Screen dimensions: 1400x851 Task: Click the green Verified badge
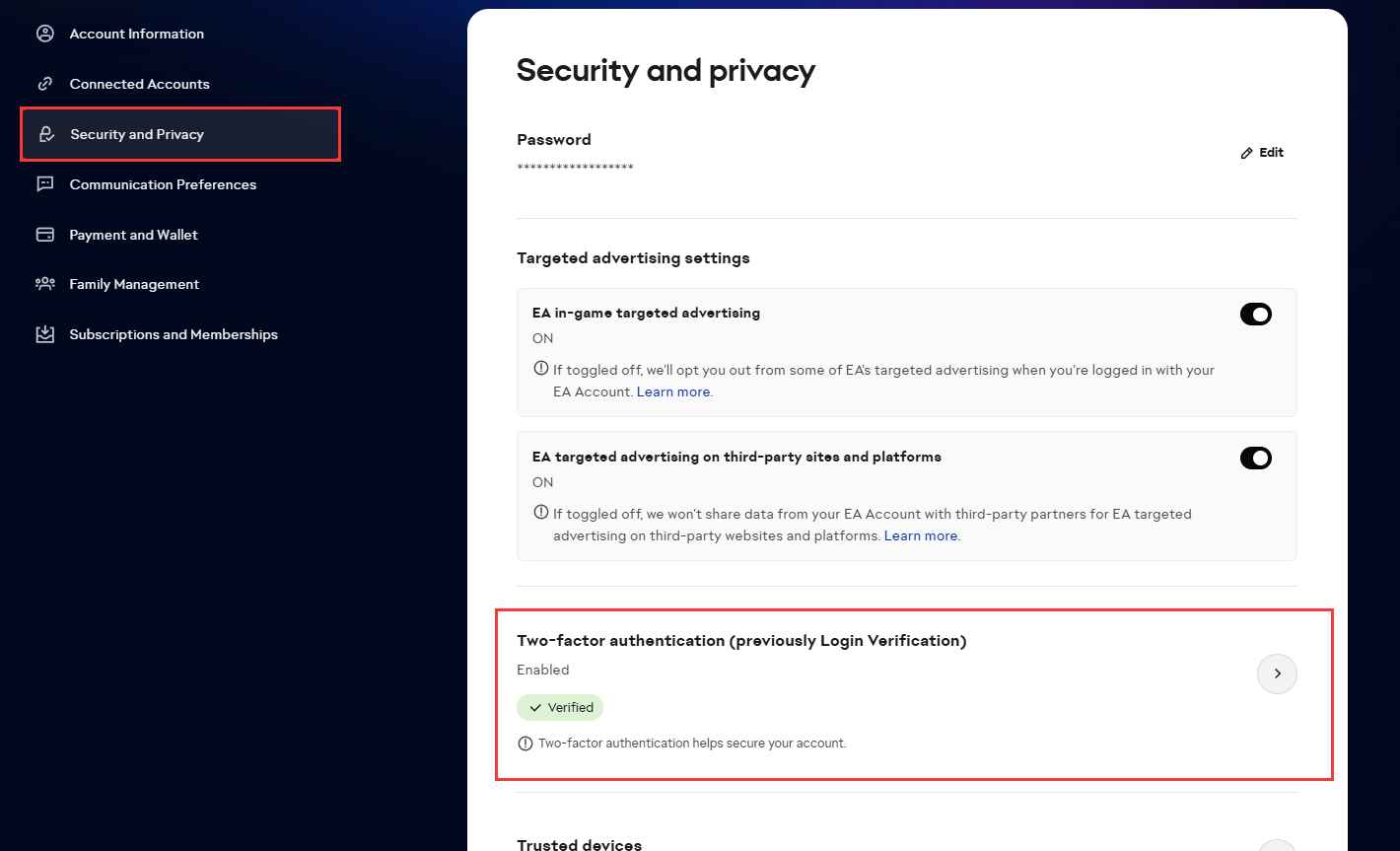tap(560, 707)
